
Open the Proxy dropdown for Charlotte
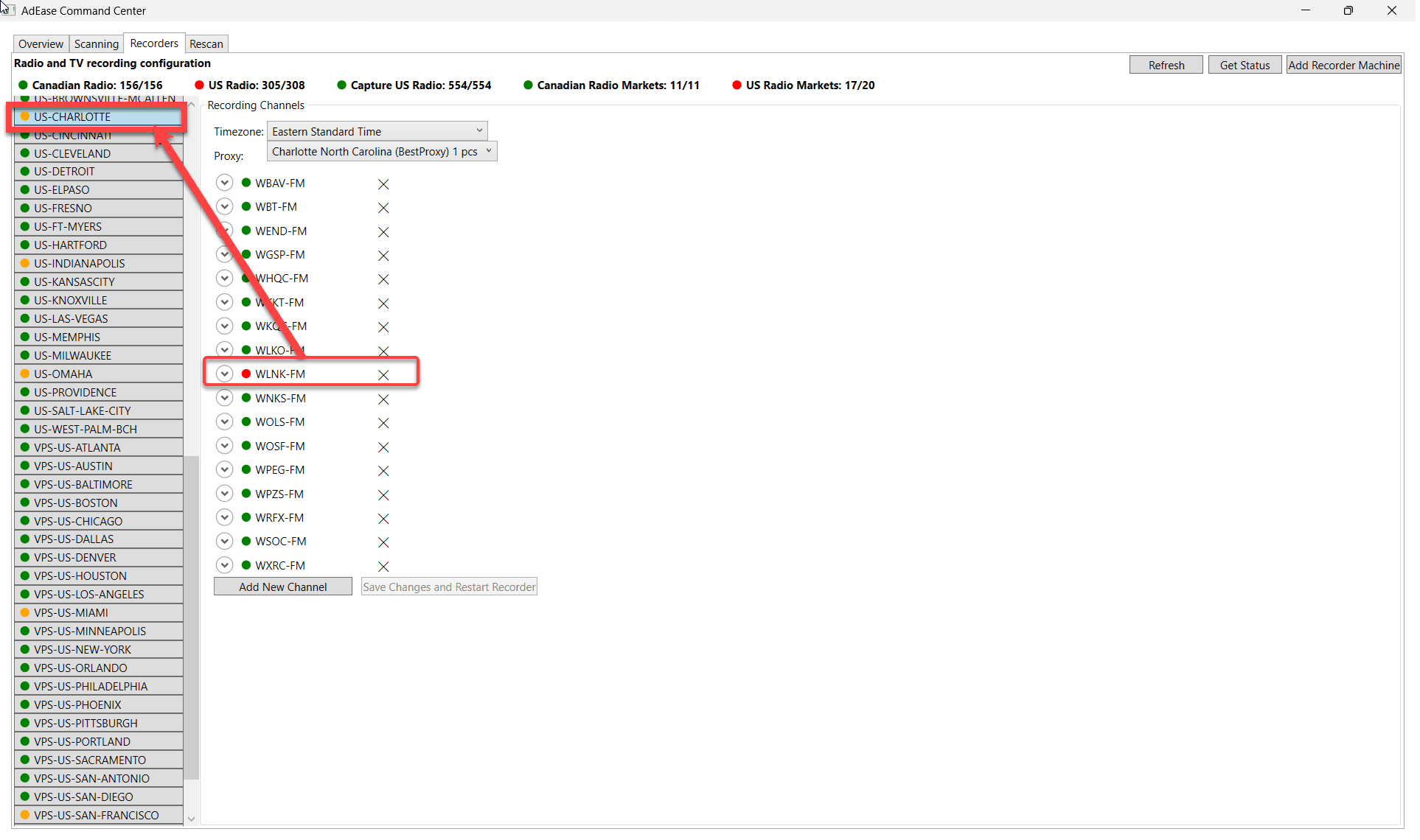[382, 151]
